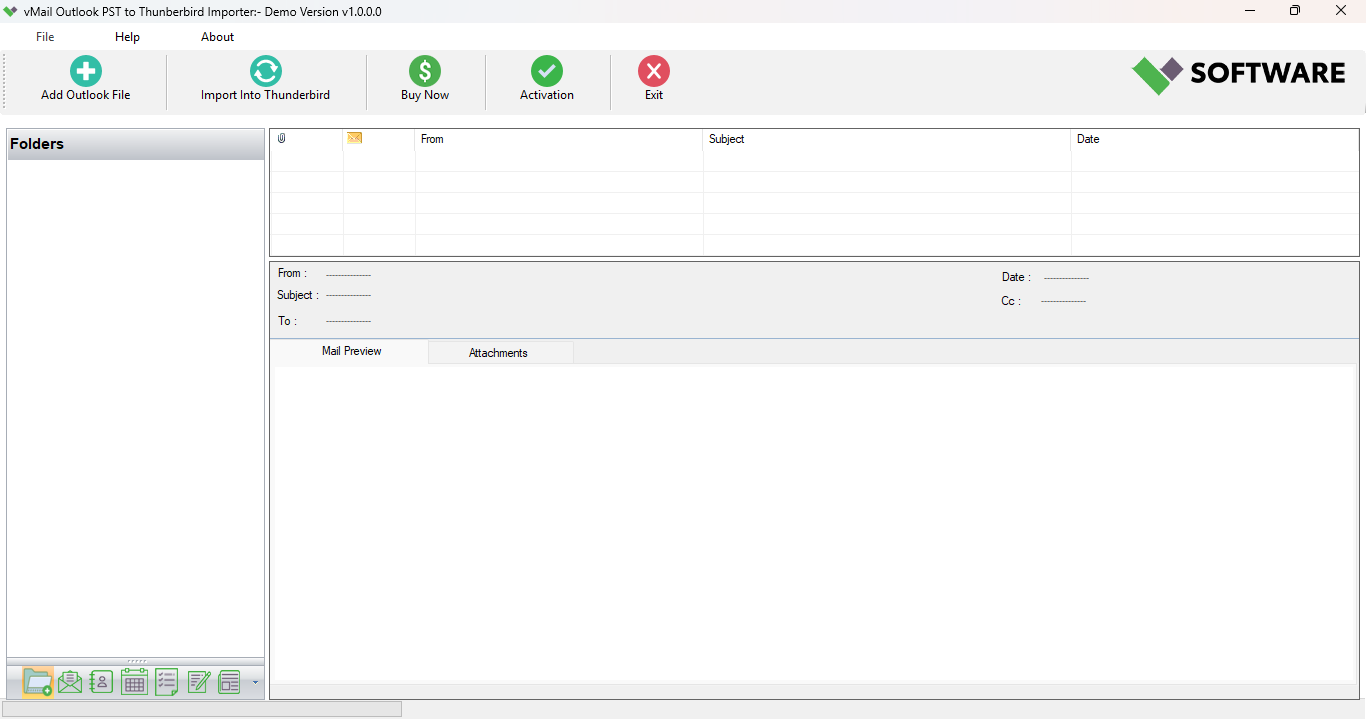Sort by the envelope status column header
This screenshot has width=1366, height=720.
point(355,139)
